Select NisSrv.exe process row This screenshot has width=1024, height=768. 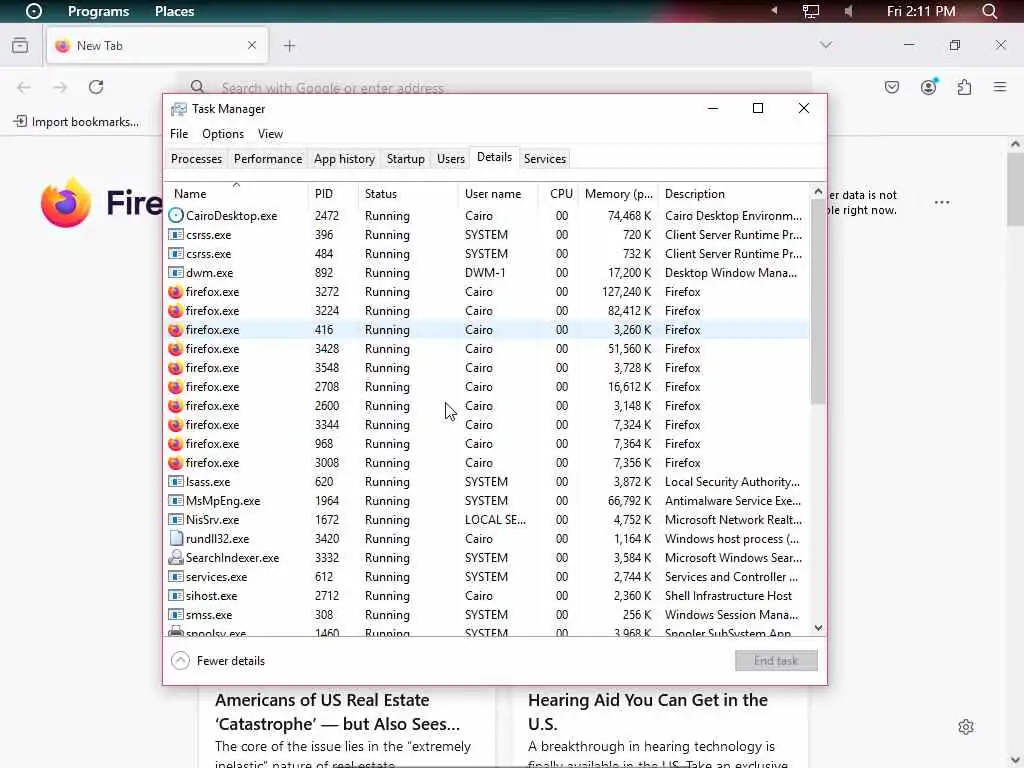(487, 520)
